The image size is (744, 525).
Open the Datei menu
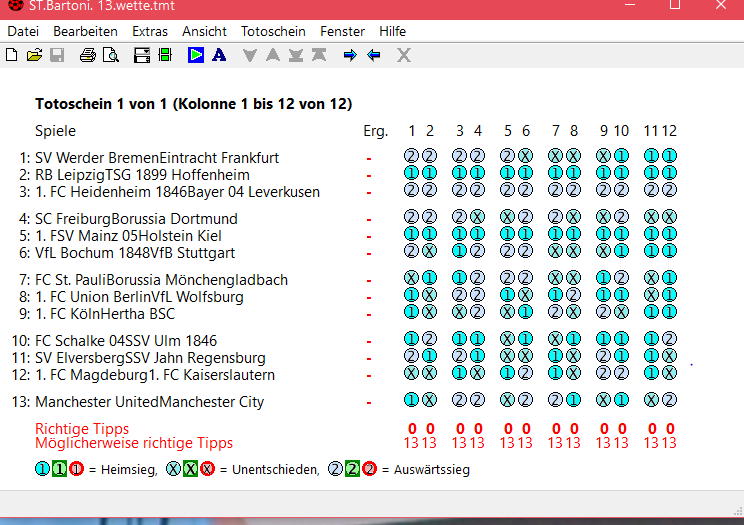[x=23, y=31]
